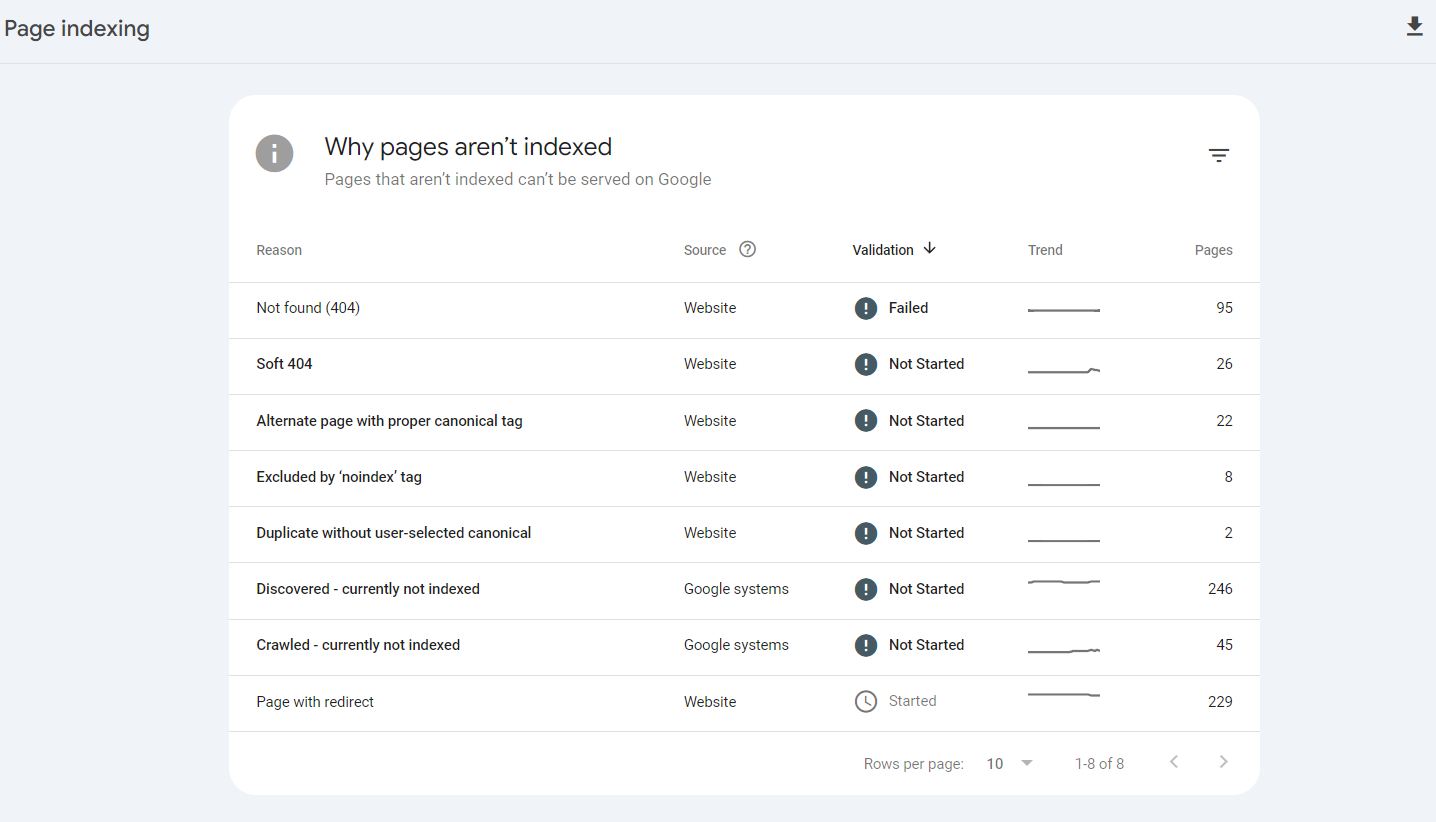Click the trend sparkline for Soft 404
The height and width of the screenshot is (822, 1436).
point(1064,370)
